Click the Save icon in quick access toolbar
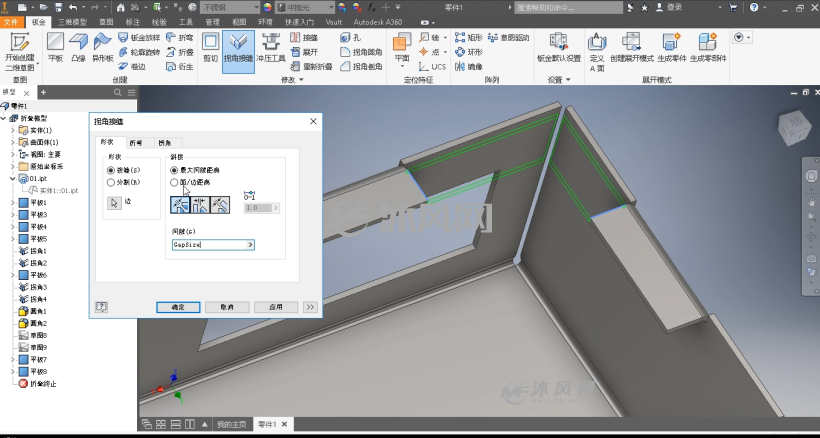Screen dimensions: 820x438 [x=59, y=7]
